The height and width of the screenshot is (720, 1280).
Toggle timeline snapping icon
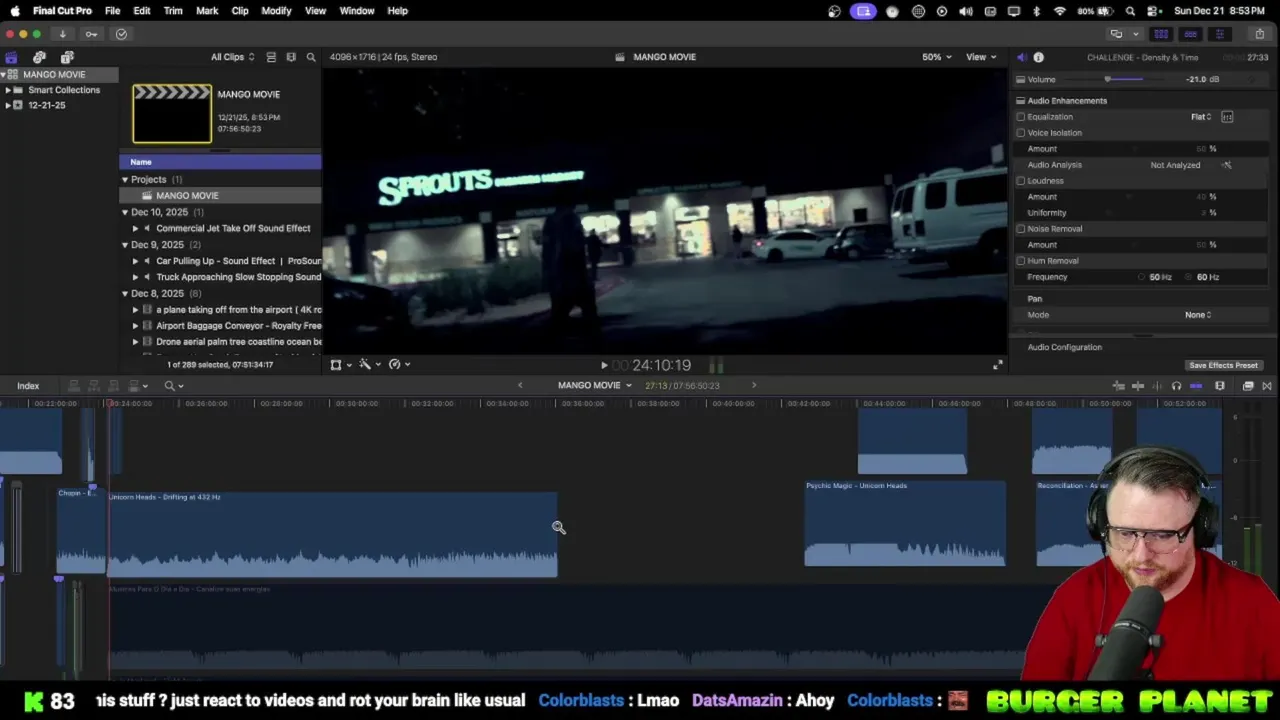point(1196,386)
